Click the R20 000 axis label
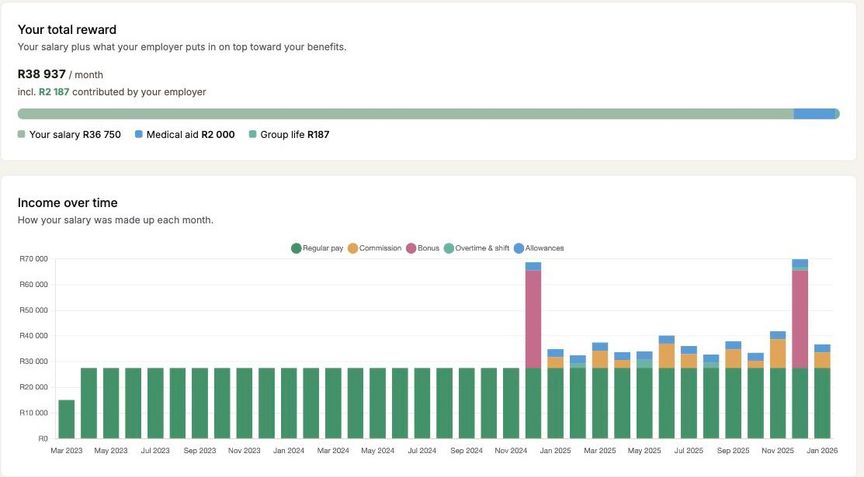This screenshot has height=477, width=864. [x=34, y=387]
